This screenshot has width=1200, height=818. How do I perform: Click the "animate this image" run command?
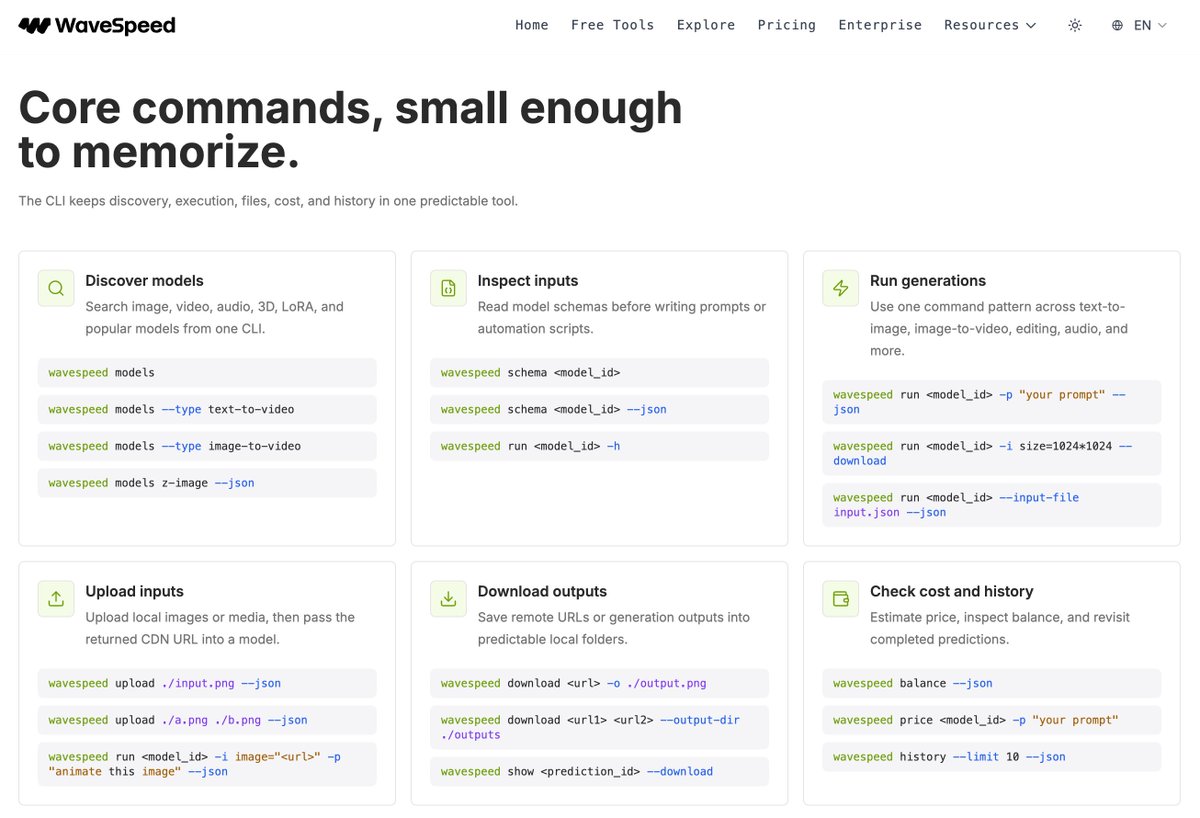click(x=207, y=764)
